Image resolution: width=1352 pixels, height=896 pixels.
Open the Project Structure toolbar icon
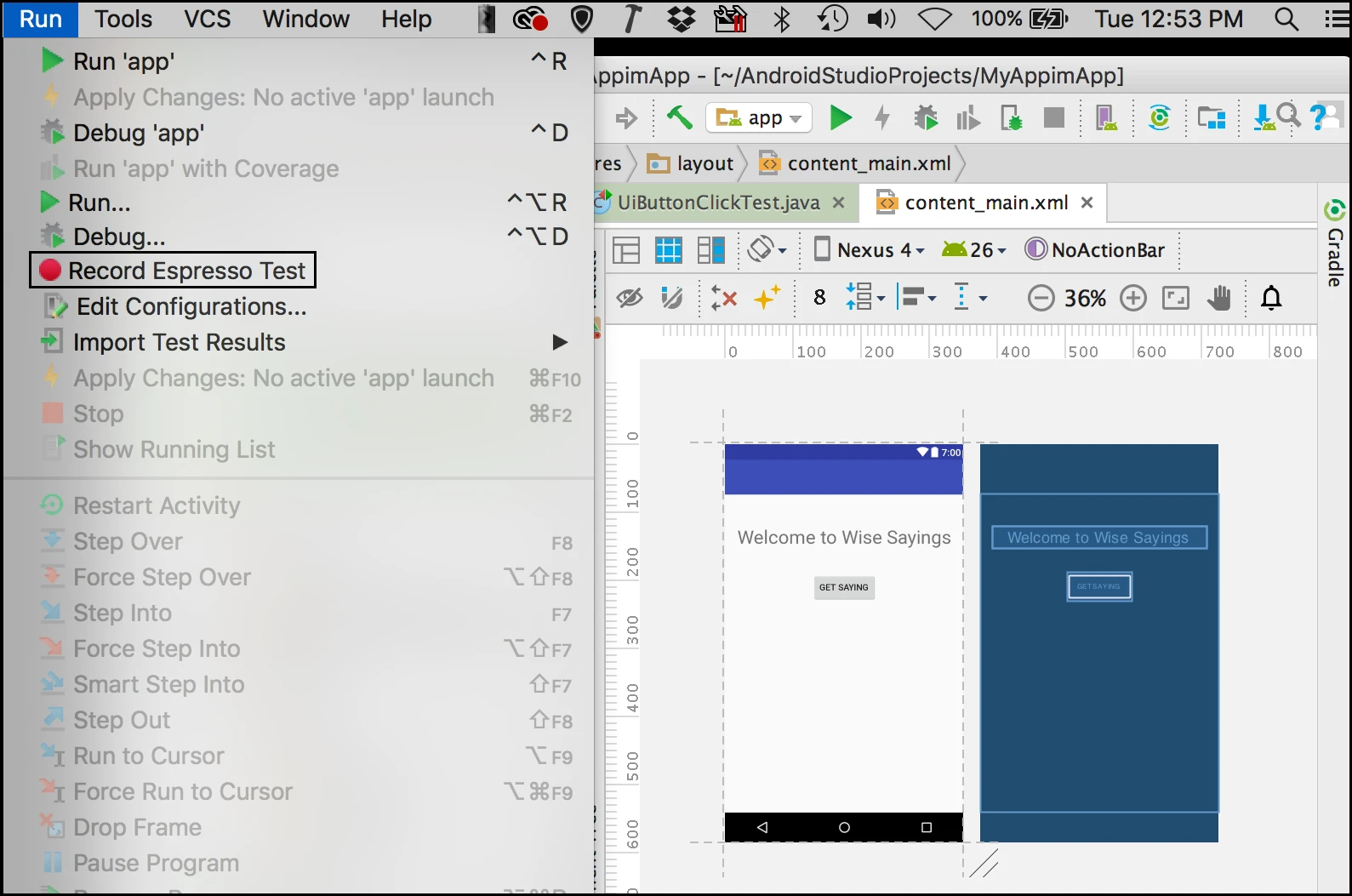(1212, 117)
